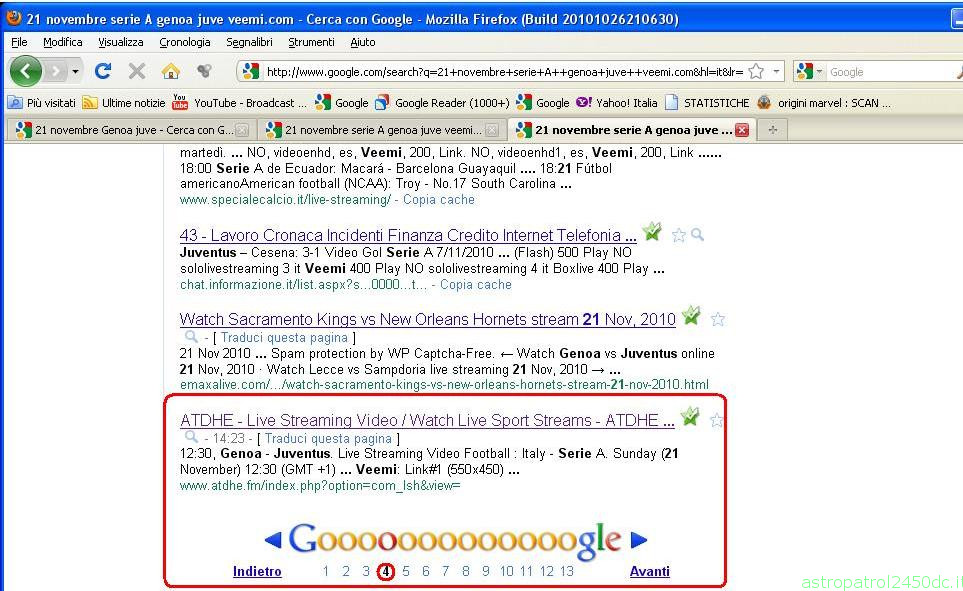The height and width of the screenshot is (591, 963).
Task: Open the origini marvel : SCAN bookmark
Action: click(x=824, y=103)
